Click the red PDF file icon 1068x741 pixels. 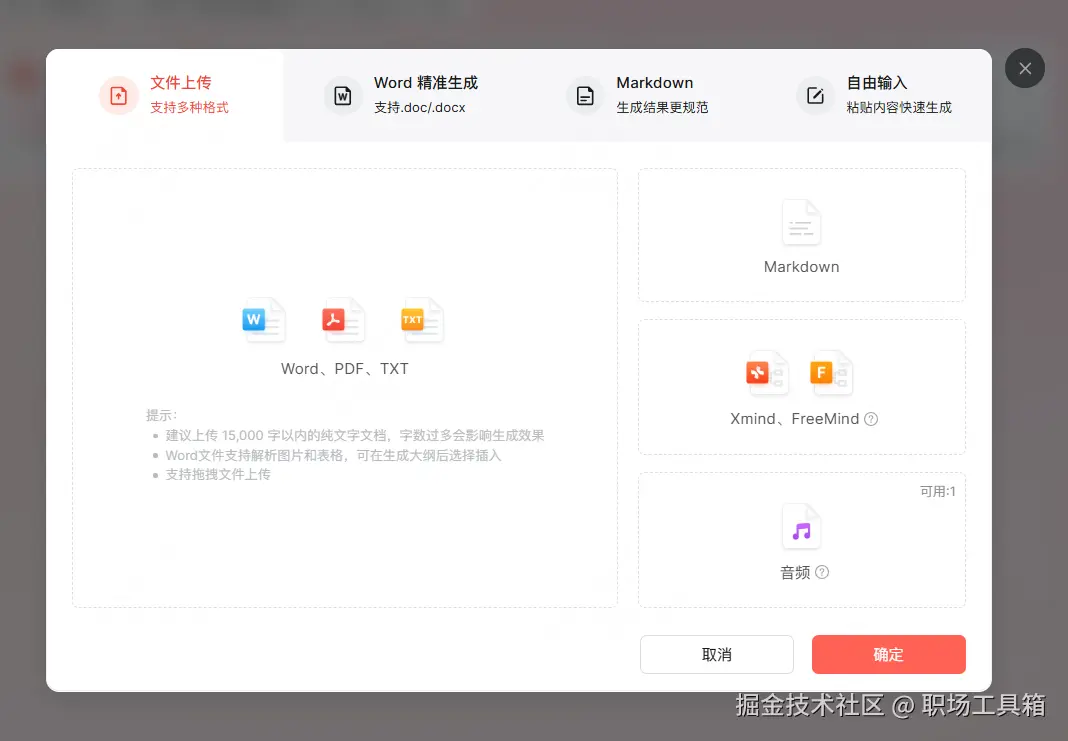[x=343, y=320]
